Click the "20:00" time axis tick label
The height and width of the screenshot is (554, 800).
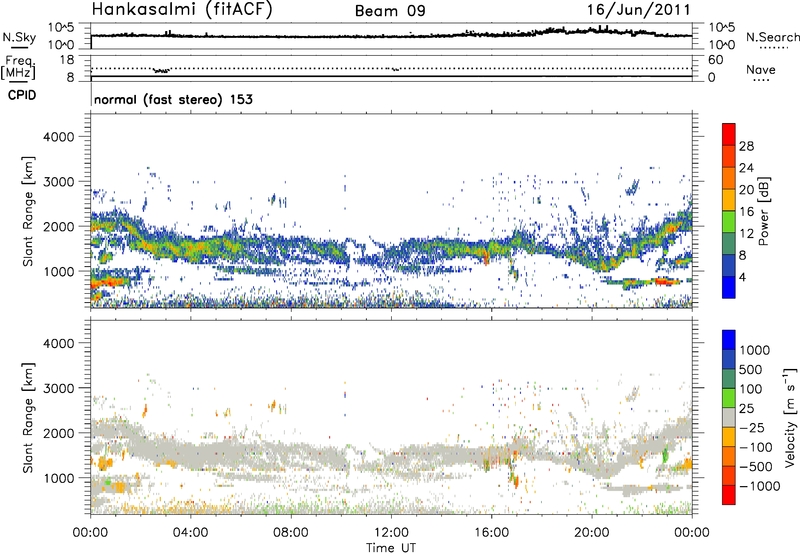pos(591,533)
